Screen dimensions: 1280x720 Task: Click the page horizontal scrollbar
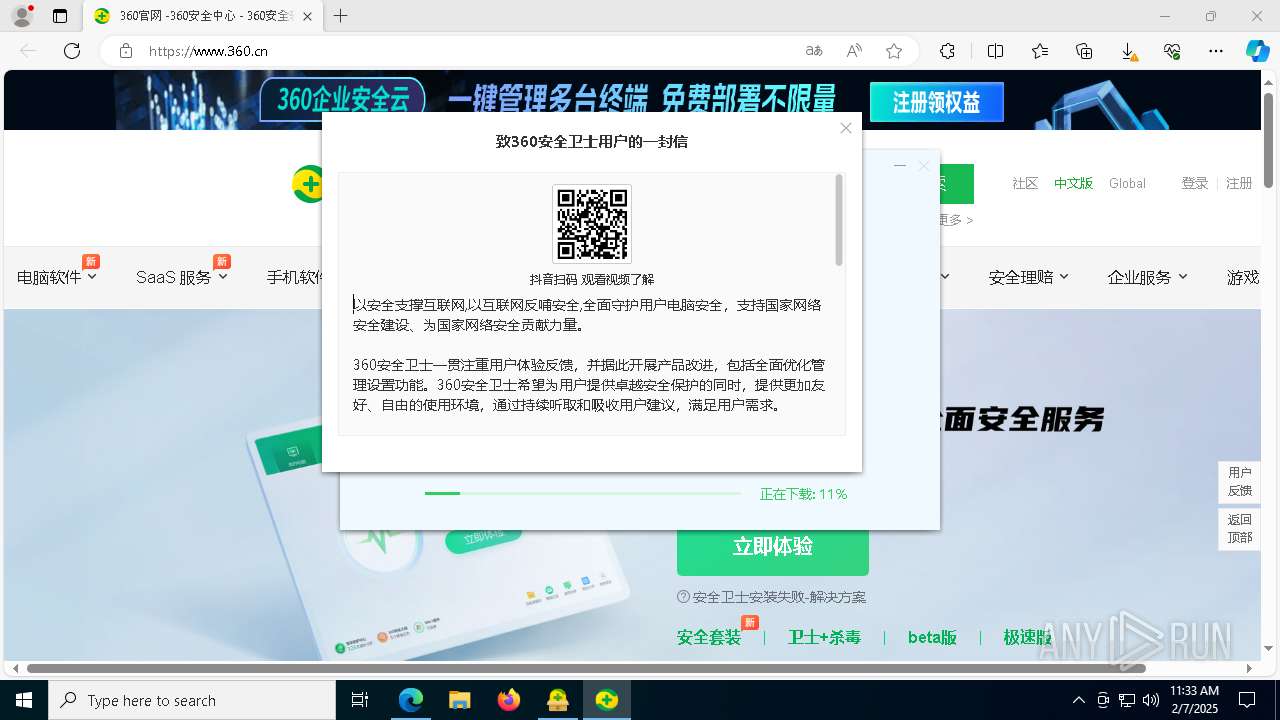pyautogui.click(x=586, y=668)
